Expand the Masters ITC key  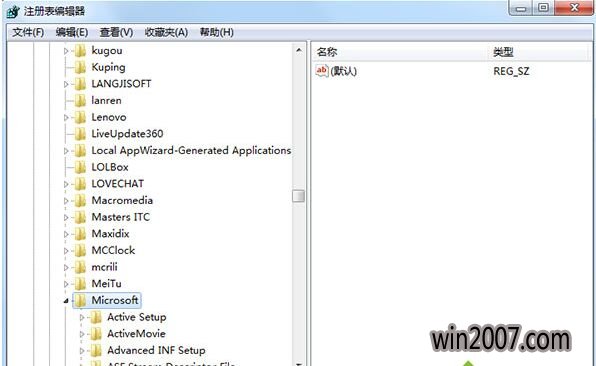point(66,217)
